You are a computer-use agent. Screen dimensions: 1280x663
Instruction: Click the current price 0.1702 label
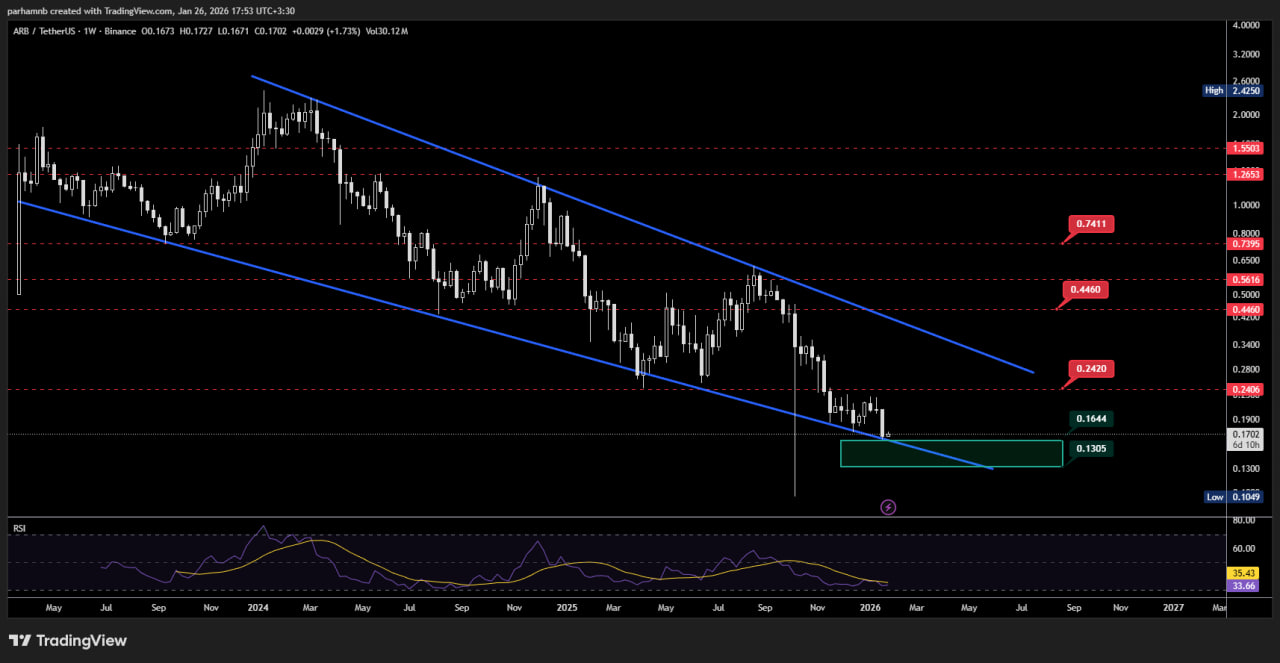pyautogui.click(x=1246, y=434)
